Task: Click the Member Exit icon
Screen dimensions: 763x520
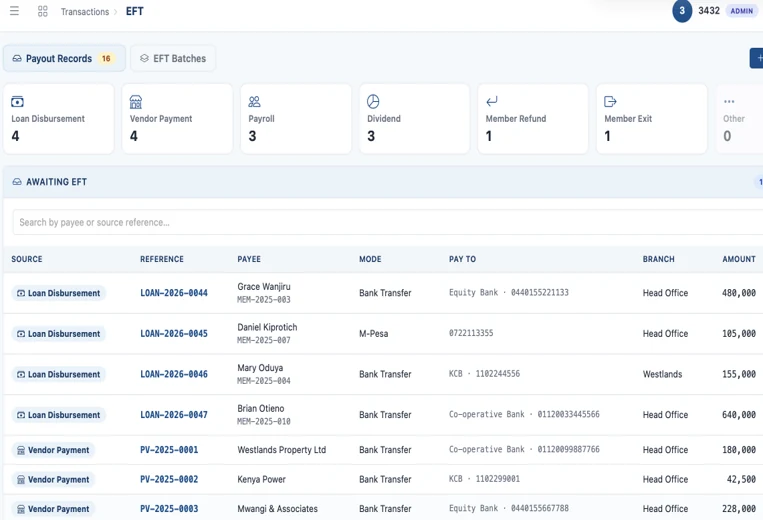Action: [610, 101]
